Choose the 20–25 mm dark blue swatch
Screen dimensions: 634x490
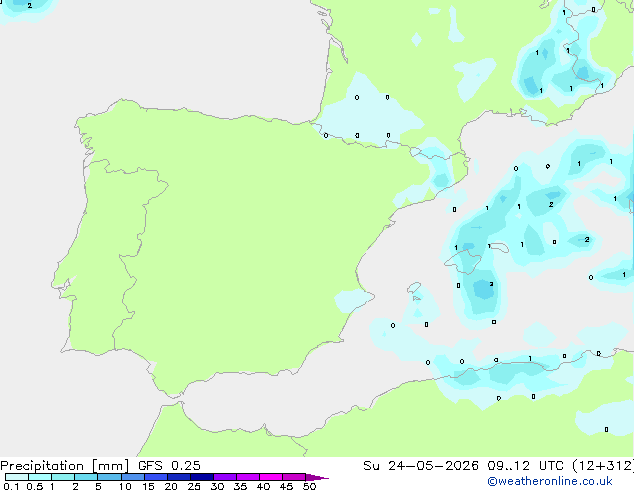click(x=179, y=477)
